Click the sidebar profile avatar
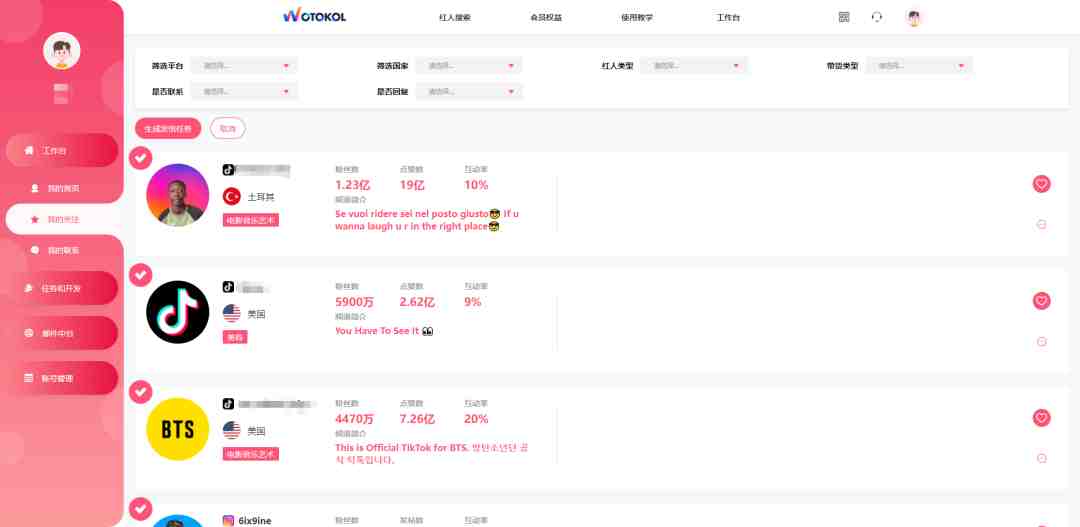 pyautogui.click(x=62, y=51)
